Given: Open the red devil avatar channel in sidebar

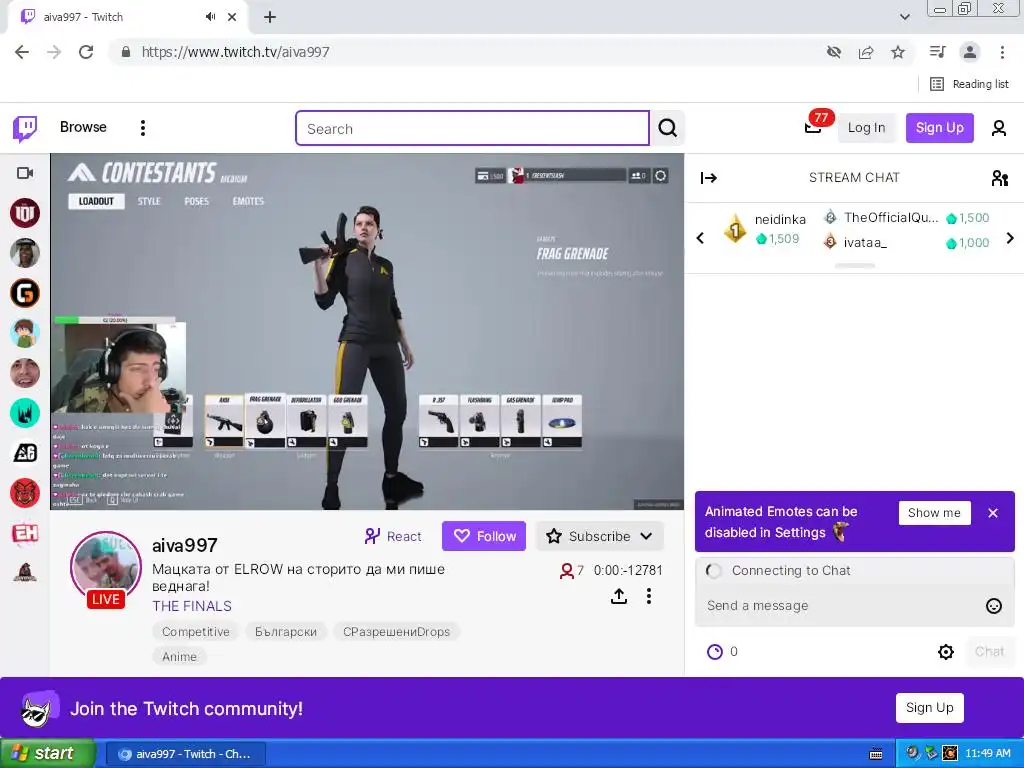Looking at the screenshot, I should (25, 494).
